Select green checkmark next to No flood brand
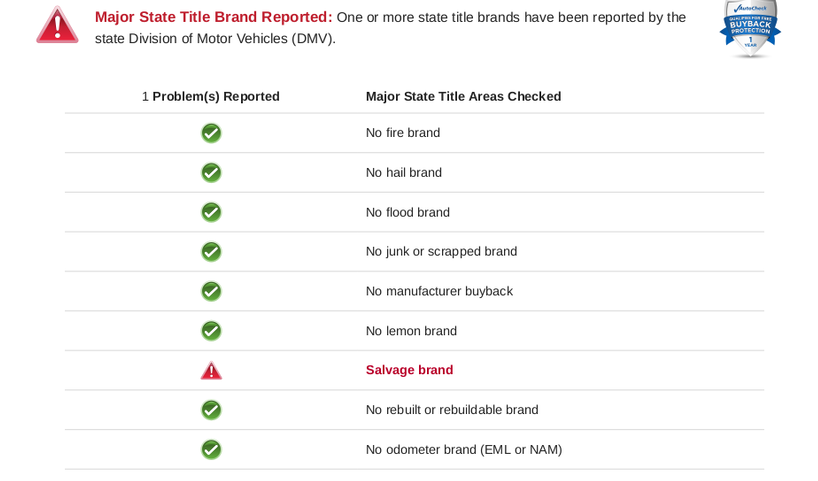The image size is (818, 481). (211, 212)
